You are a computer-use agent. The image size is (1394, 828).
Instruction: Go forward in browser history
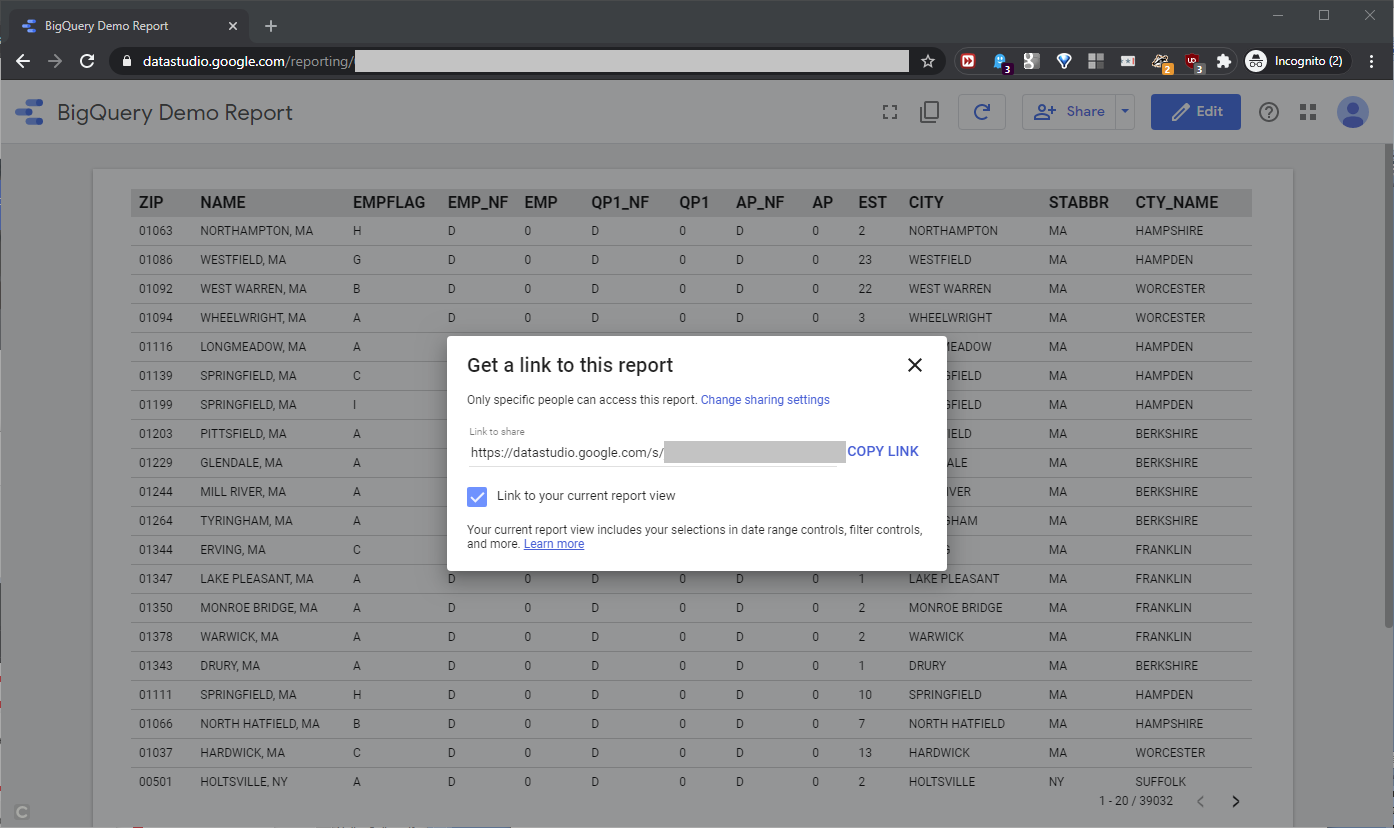point(55,61)
